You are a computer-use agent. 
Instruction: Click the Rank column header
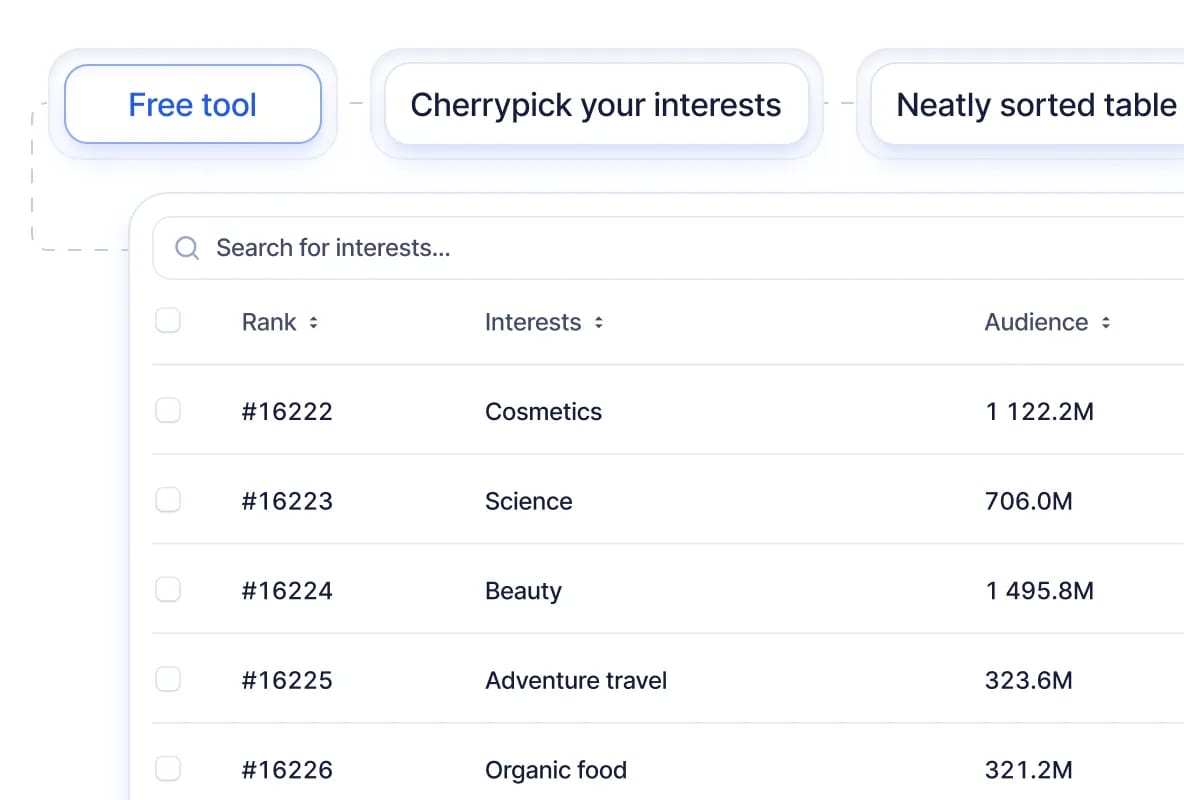coord(269,322)
